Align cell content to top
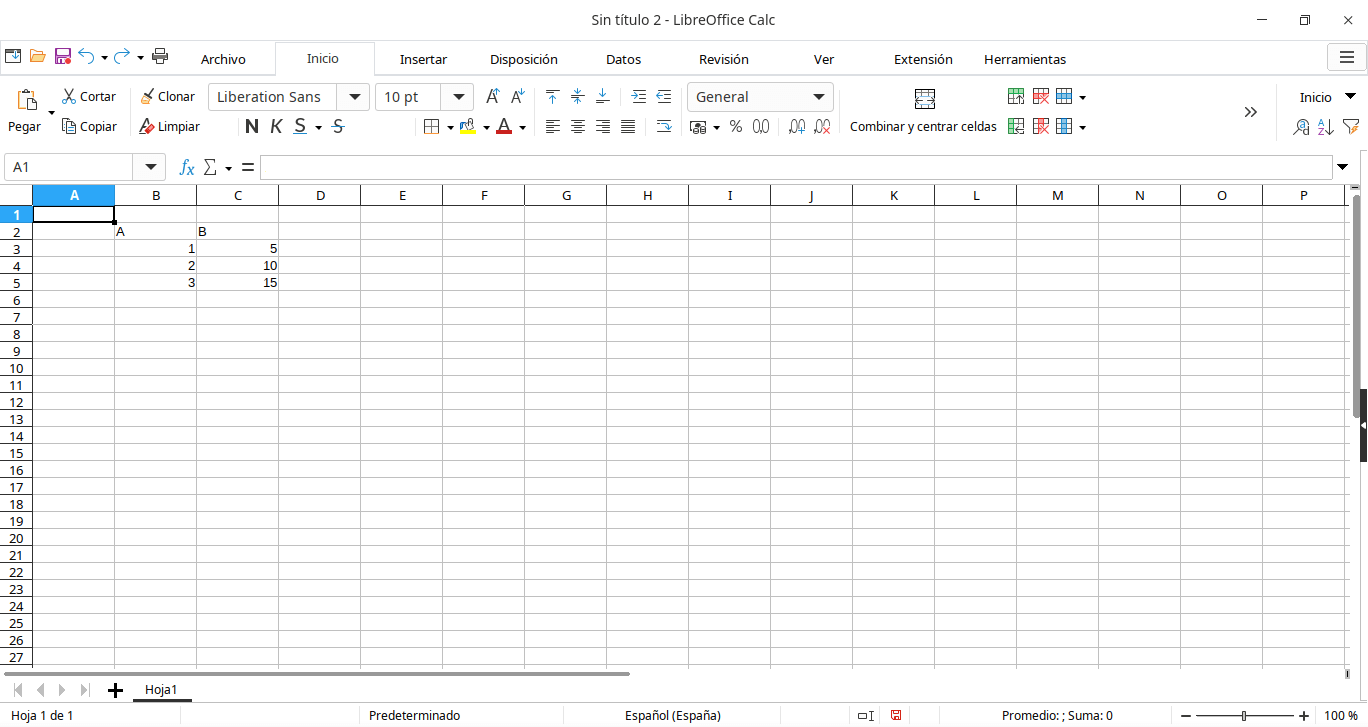 pos(552,97)
